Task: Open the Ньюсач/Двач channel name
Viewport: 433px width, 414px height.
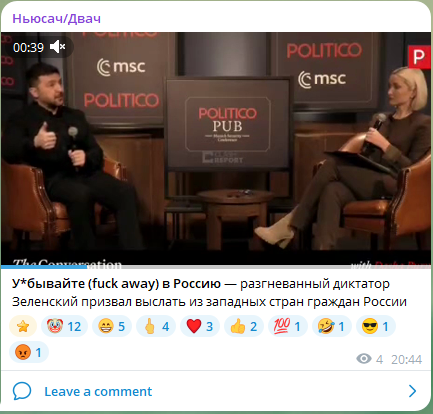Action: coord(56,18)
